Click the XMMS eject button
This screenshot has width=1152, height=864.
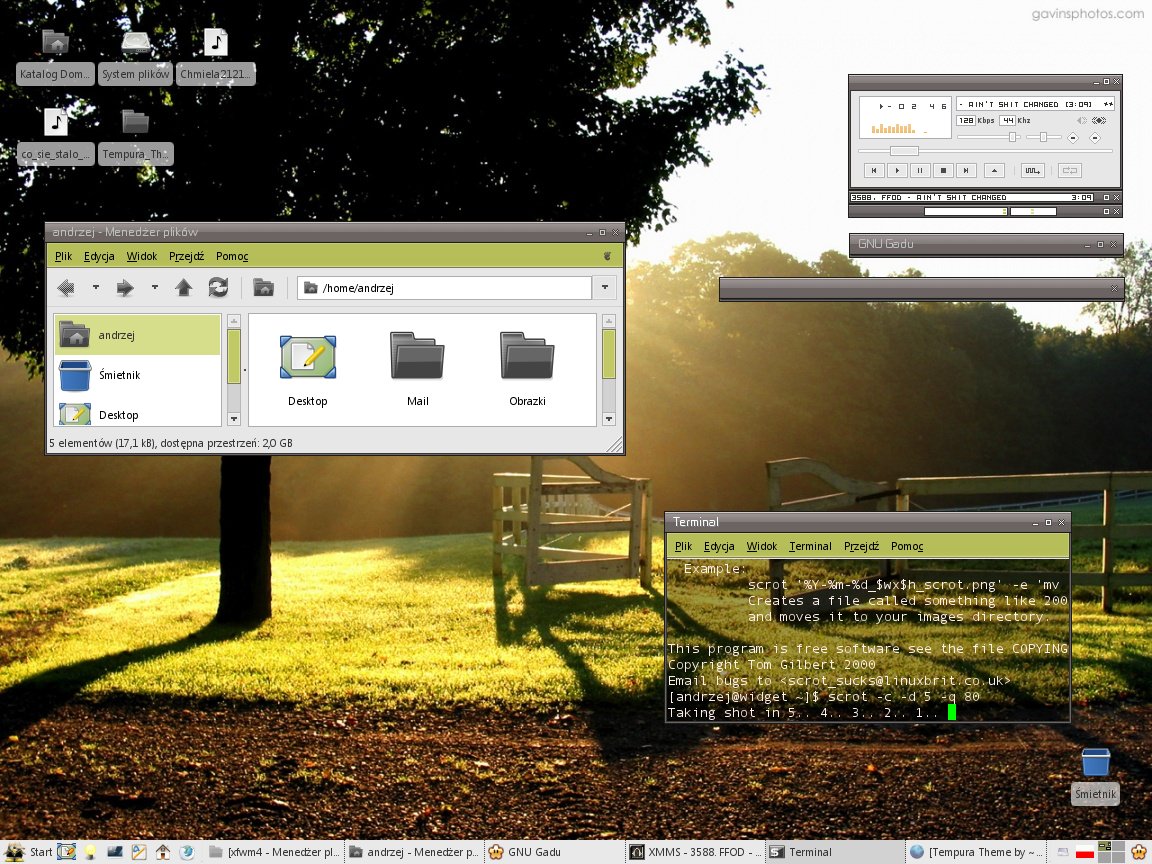tap(994, 170)
